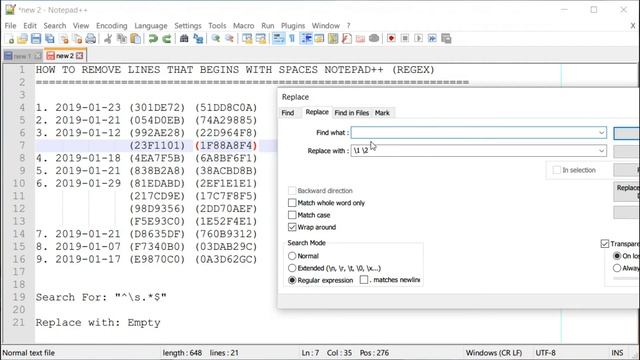This screenshot has height=360, width=640.
Task: Enable Match whole word only checkbox
Action: click(x=292, y=203)
